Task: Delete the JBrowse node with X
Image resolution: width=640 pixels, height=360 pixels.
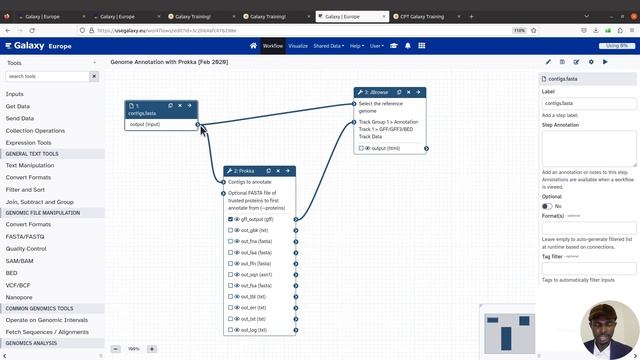Action: [x=409, y=92]
